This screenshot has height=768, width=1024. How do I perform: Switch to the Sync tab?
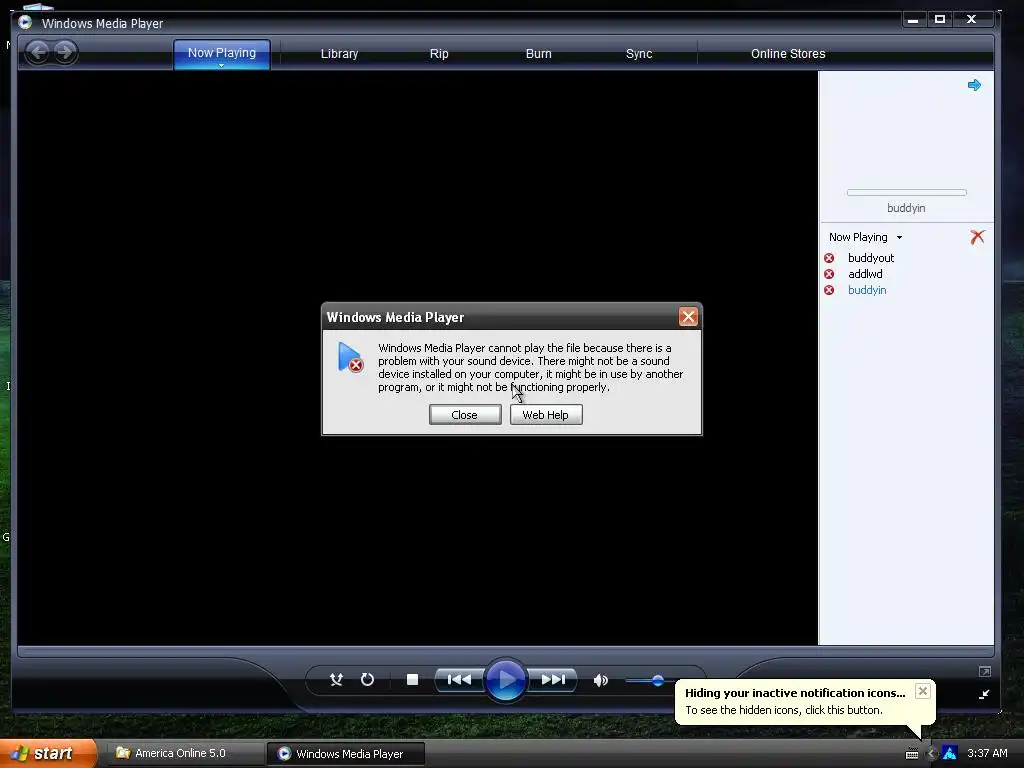(x=639, y=54)
